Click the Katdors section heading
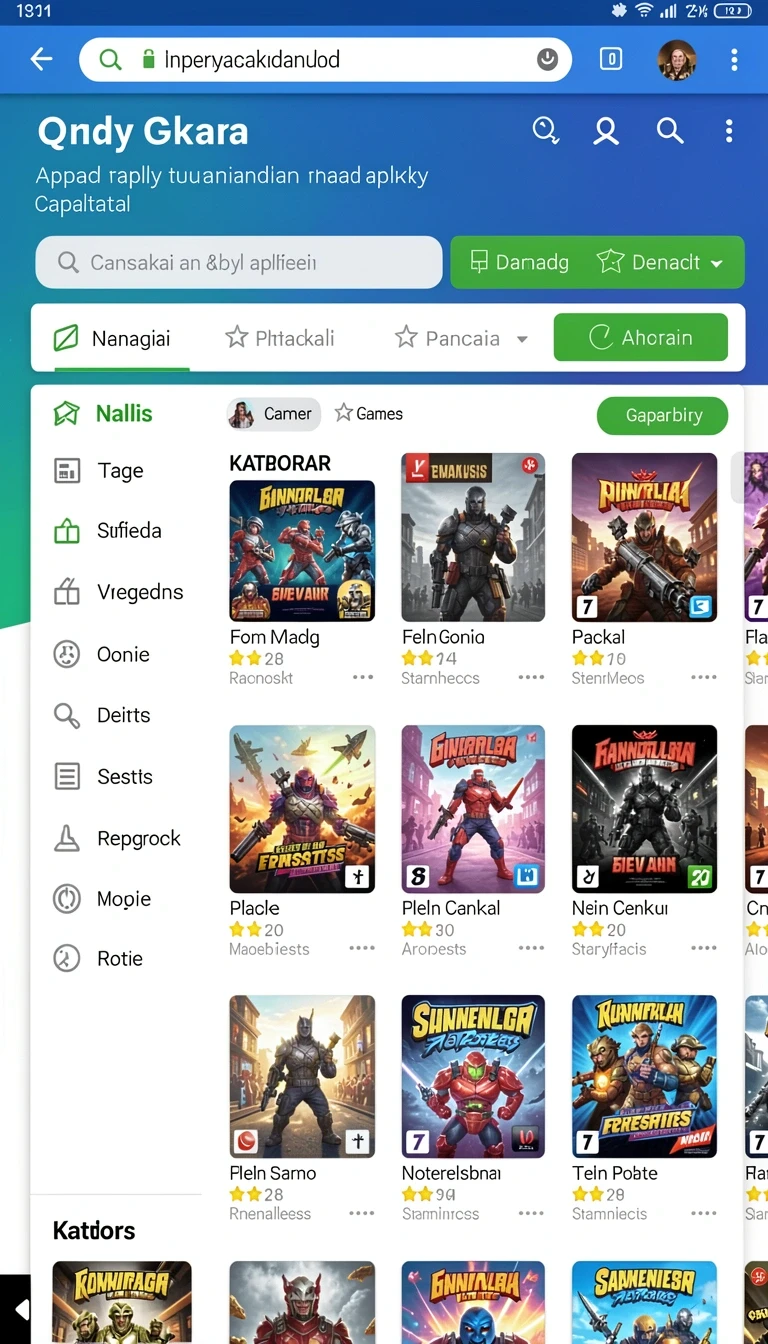This screenshot has height=1344, width=768. [94, 1231]
